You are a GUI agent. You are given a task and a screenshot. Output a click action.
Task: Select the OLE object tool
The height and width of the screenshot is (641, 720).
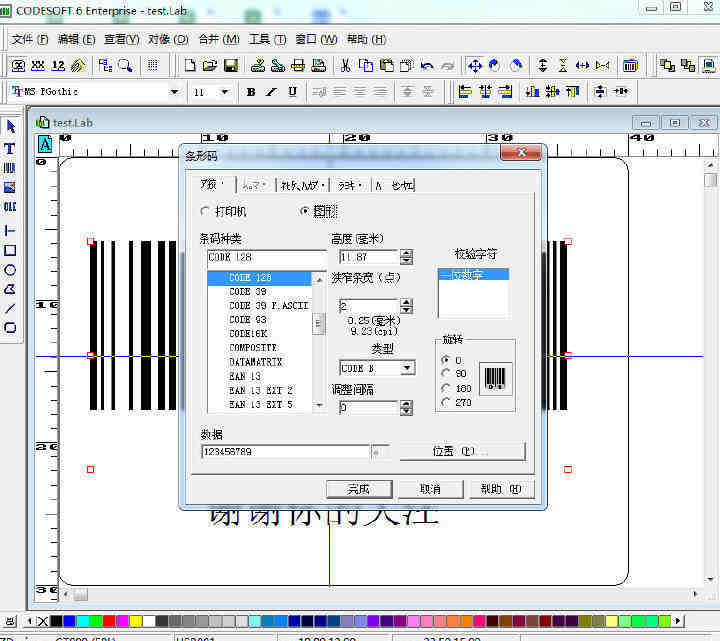(10, 207)
